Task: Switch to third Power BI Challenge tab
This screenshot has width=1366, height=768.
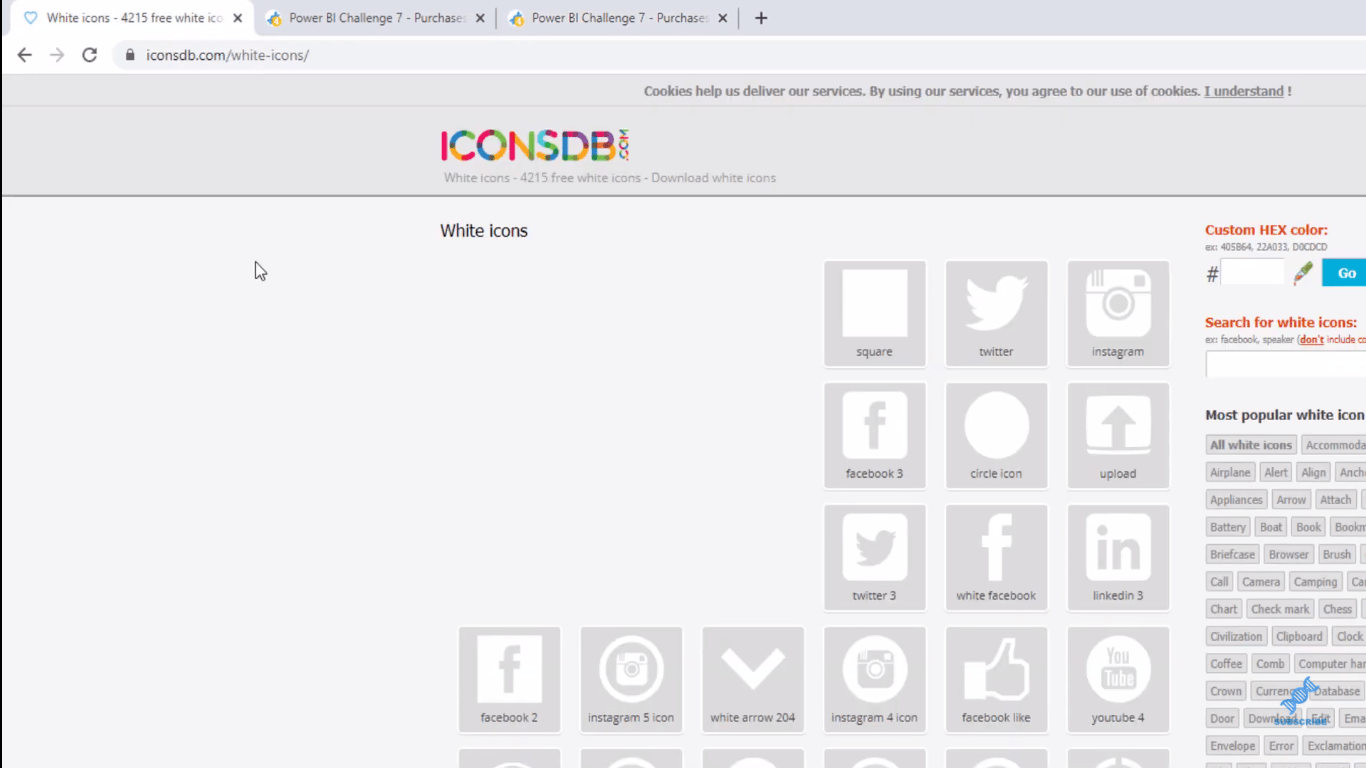Action: pyautogui.click(x=617, y=18)
